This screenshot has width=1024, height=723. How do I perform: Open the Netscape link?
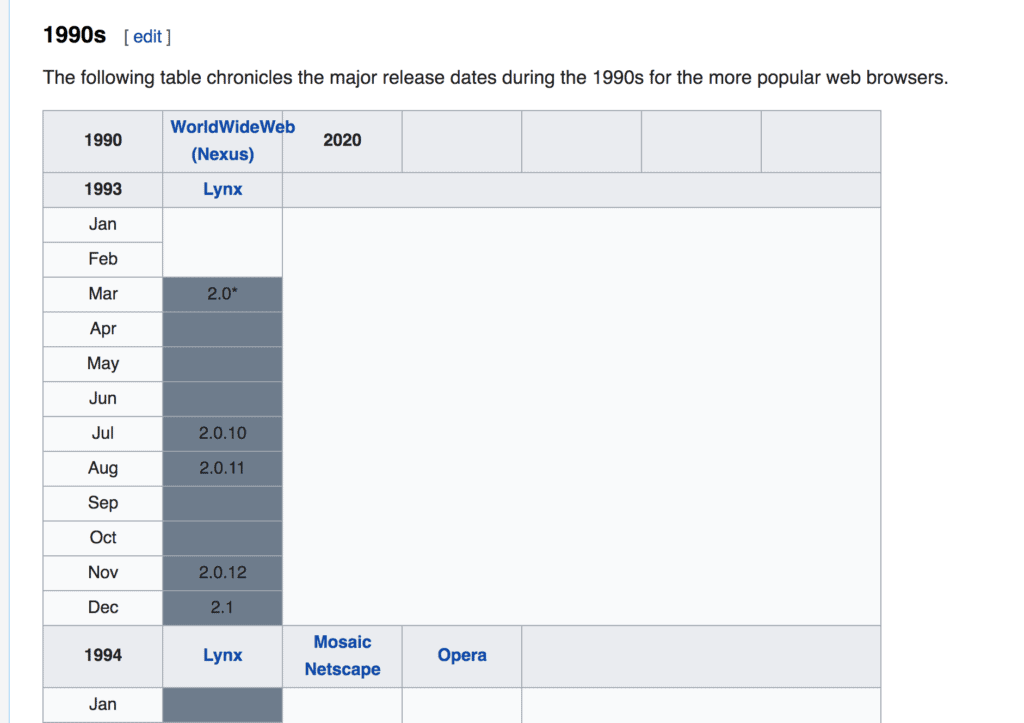tap(342, 669)
